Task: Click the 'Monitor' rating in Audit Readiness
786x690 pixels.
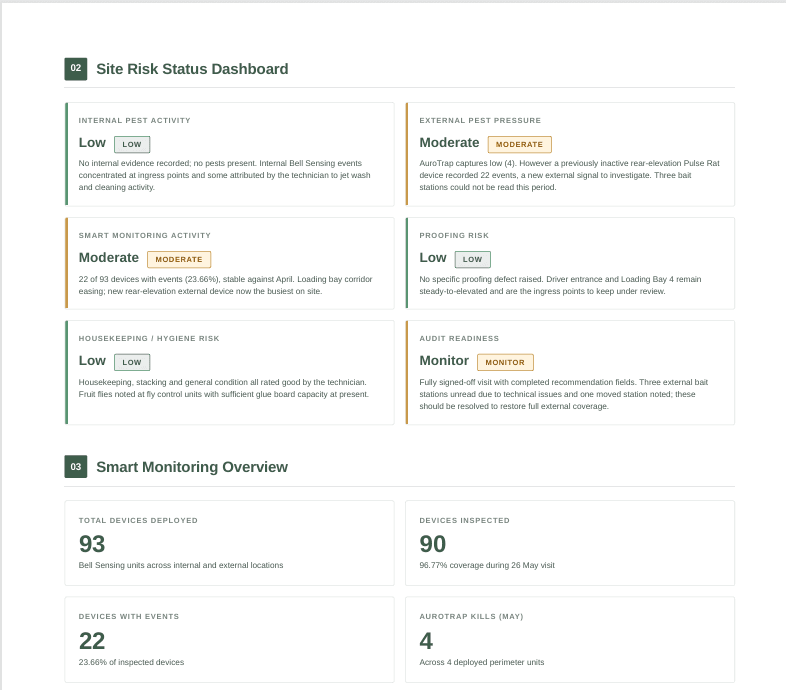Action: [444, 361]
